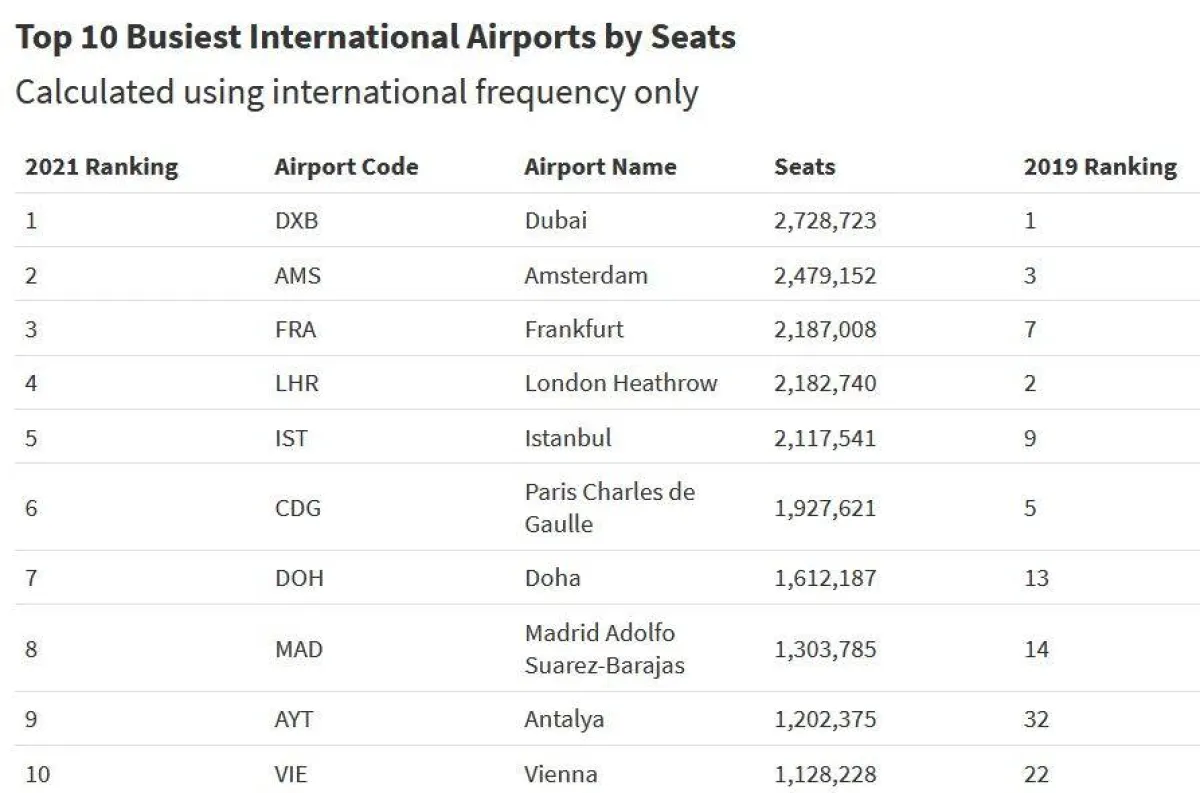1200x793 pixels.
Task: Click the Madrid Adolfo Suarez-Barajas cell
Action: pos(604,648)
